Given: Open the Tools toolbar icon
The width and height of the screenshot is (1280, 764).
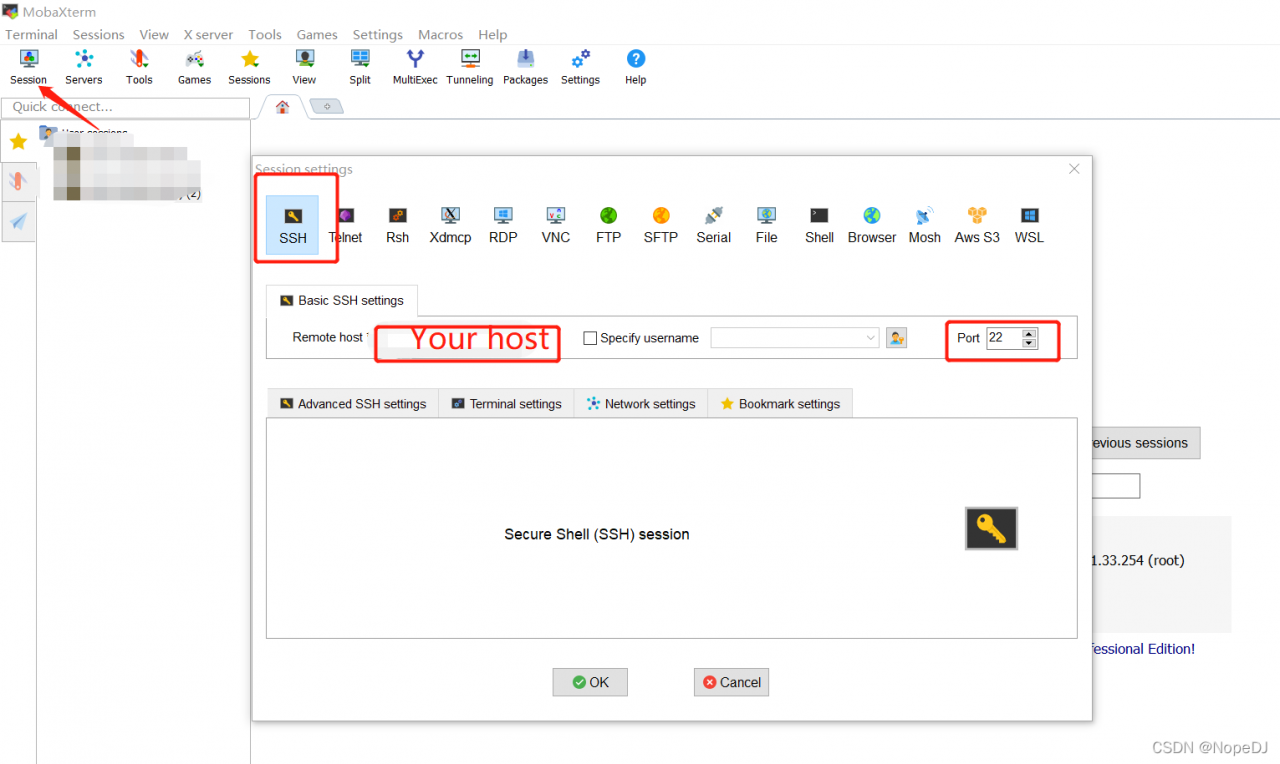Looking at the screenshot, I should click(139, 67).
